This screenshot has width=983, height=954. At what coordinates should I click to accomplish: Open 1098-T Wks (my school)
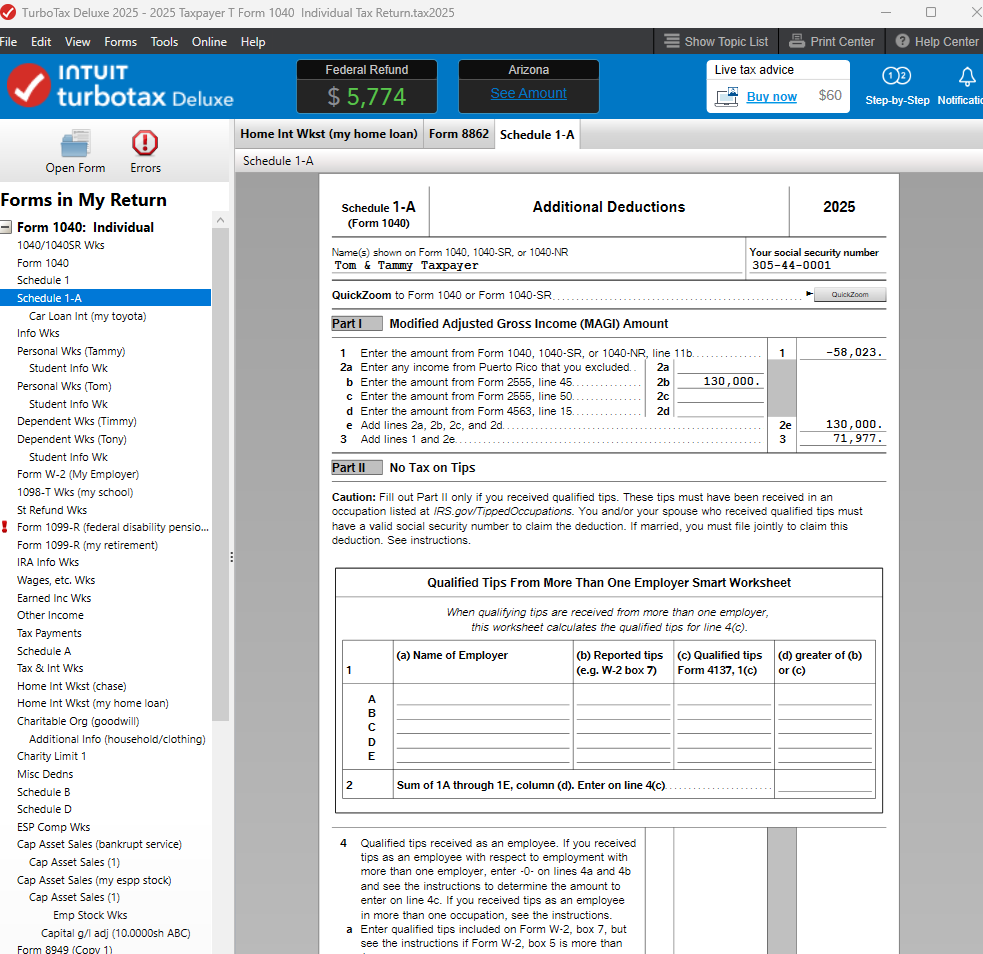coord(75,492)
